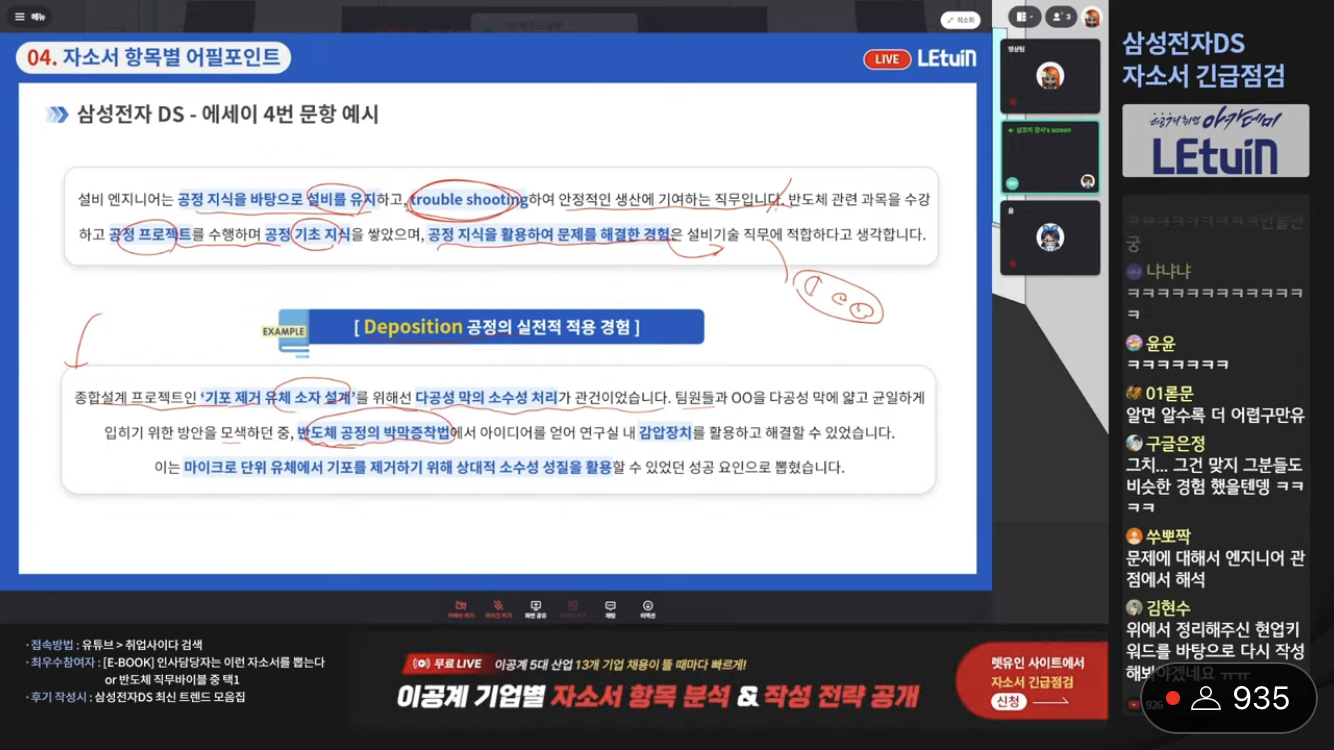This screenshot has width=1334, height=750.
Task: Open the participants list showing 3
Action: coord(1060,17)
